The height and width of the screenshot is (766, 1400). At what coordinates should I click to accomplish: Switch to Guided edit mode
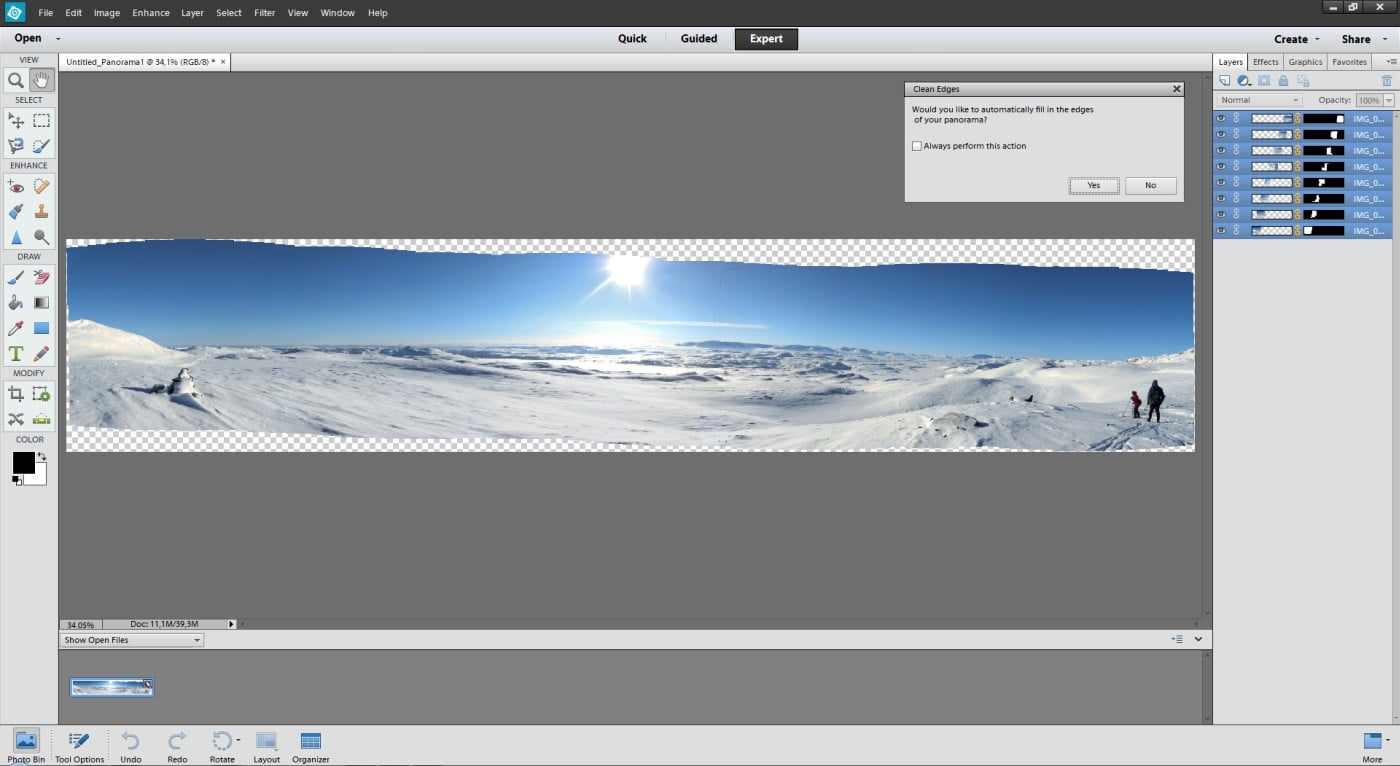point(699,39)
